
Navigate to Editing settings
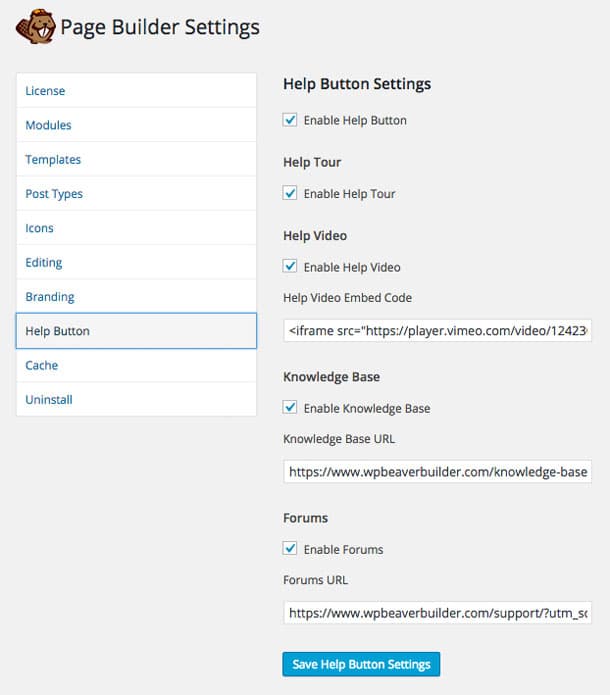pos(44,263)
